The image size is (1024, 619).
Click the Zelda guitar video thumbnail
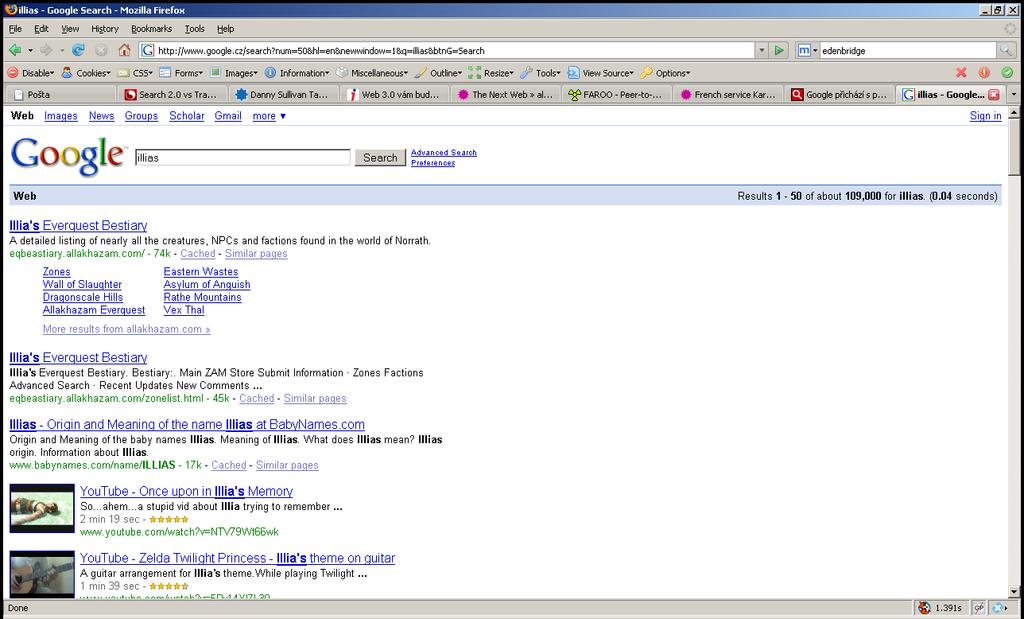click(x=42, y=574)
